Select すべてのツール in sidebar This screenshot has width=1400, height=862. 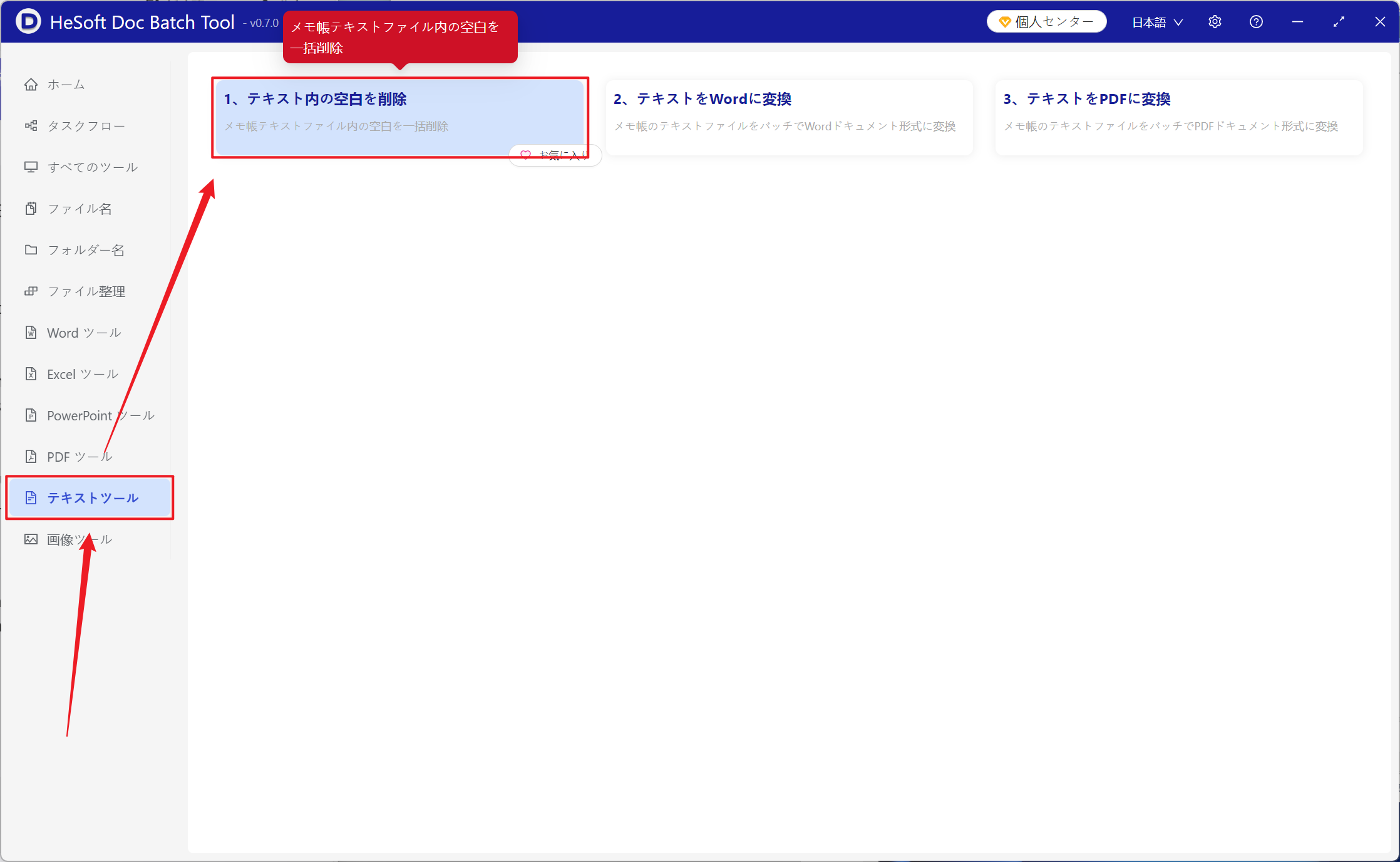[88, 167]
